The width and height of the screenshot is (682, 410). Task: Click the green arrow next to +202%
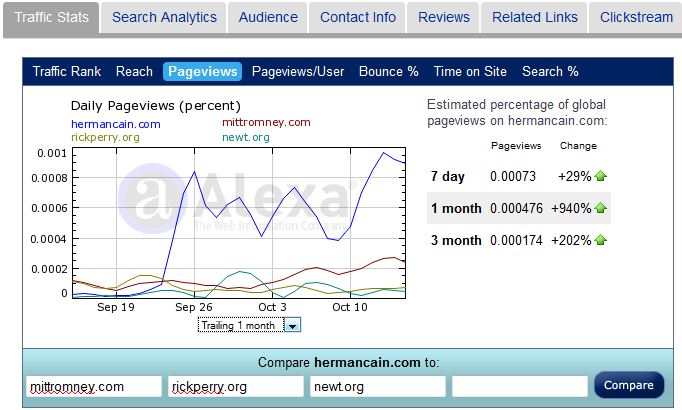(x=600, y=241)
